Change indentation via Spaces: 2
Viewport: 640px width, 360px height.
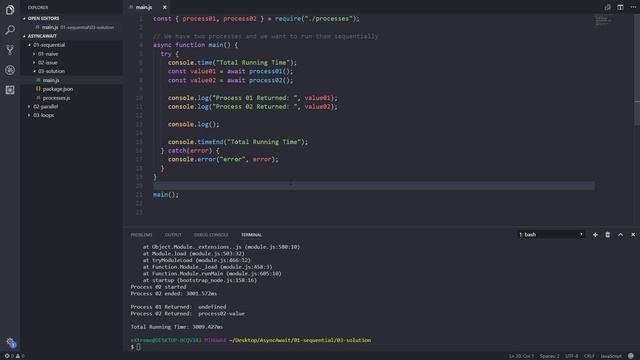[x=549, y=356]
